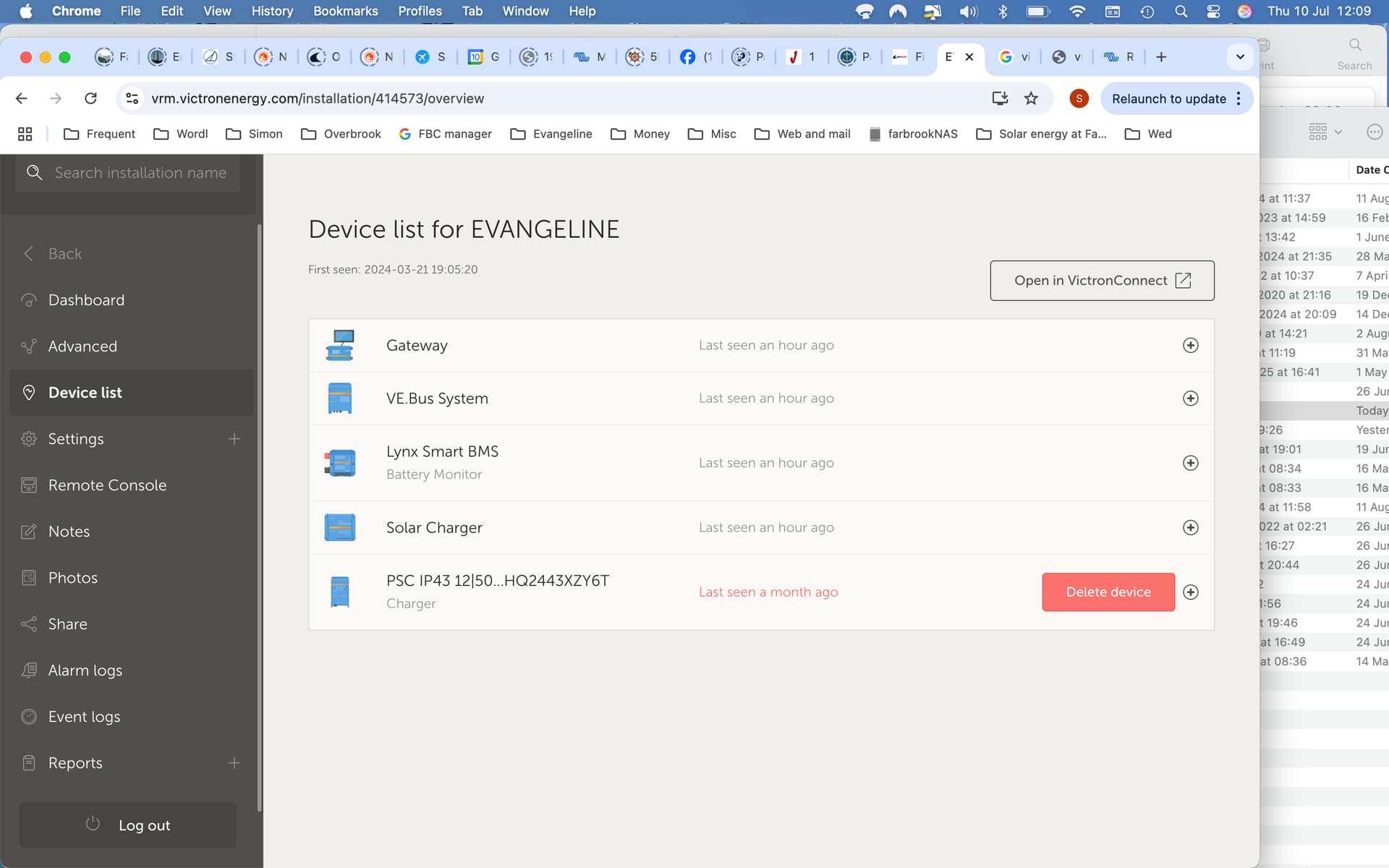The width and height of the screenshot is (1389, 868).
Task: Click the Delete device button
Action: coord(1108,592)
